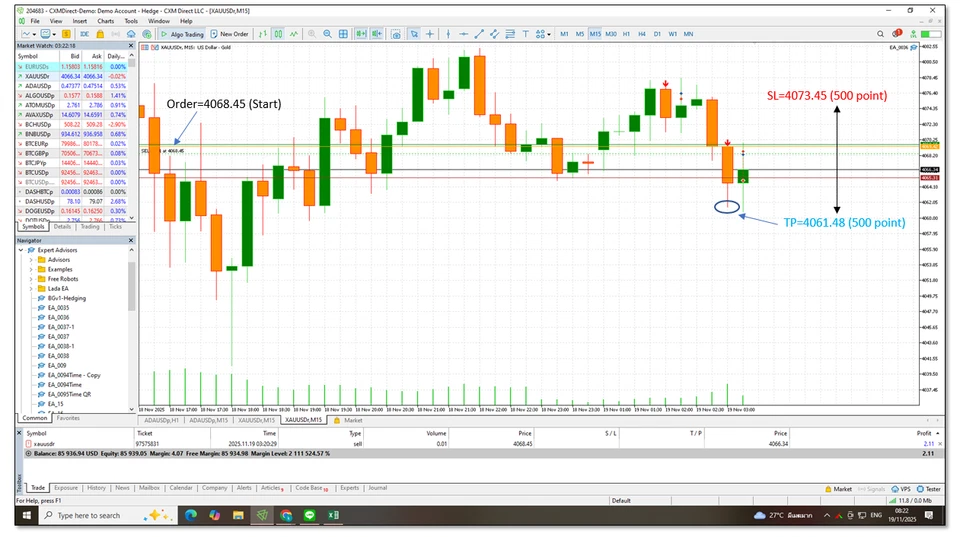Collapse the Expert Advisors tree node
Screen dimensions: 960x537
tap(21, 250)
